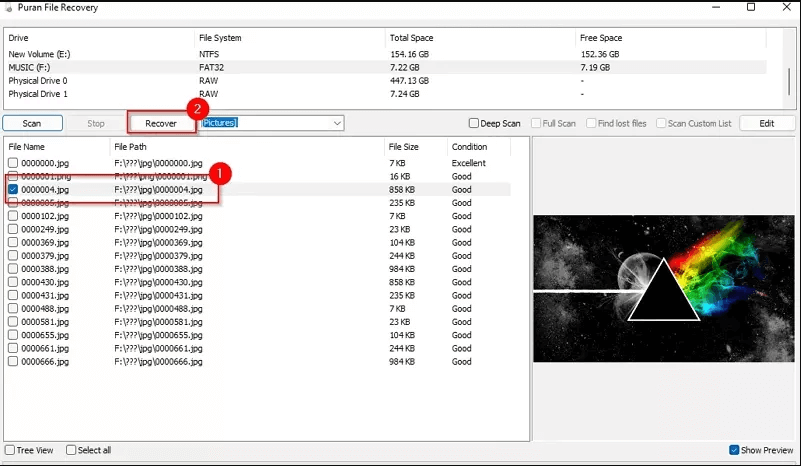Screen dimensions: 801x466
Task: Start a scan with the Scan button
Action: pyautogui.click(x=32, y=123)
